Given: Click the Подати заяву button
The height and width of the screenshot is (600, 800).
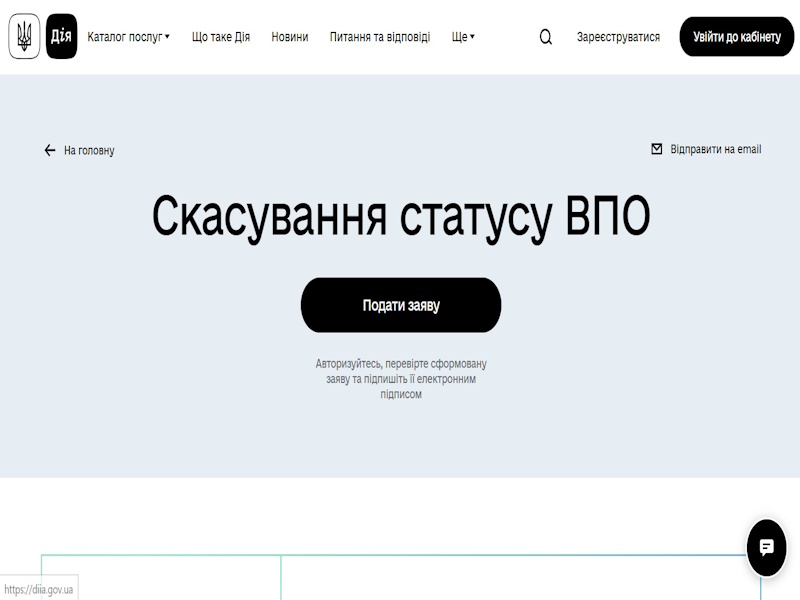Looking at the screenshot, I should pos(401,305).
